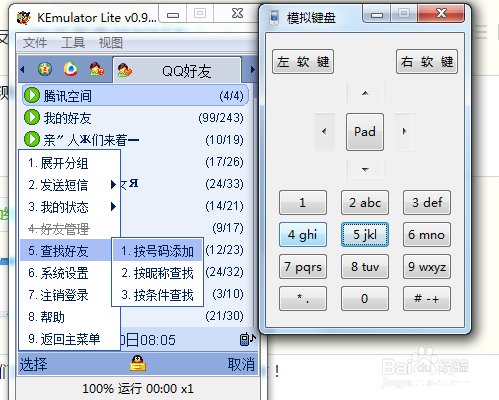
Task: Click the star dot key
Action: (303, 299)
